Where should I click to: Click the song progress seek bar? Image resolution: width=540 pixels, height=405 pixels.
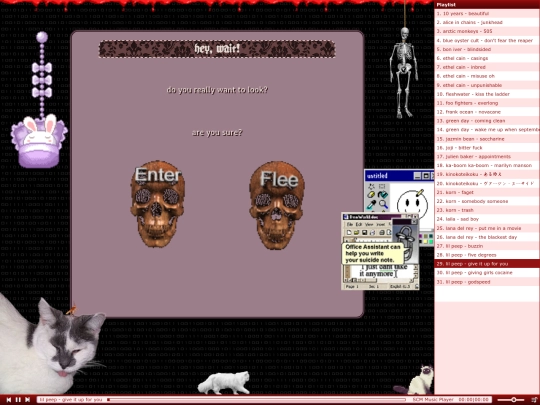click(x=256, y=399)
